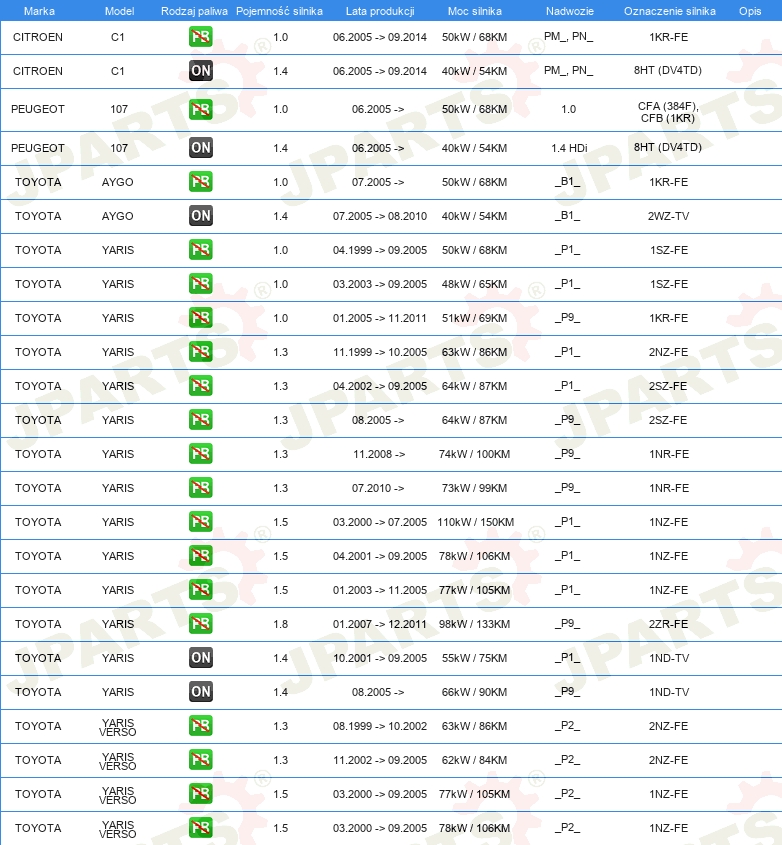Select the 03.2003 -> 09.2005 production years cell
This screenshot has height=845, width=782.
point(380,283)
